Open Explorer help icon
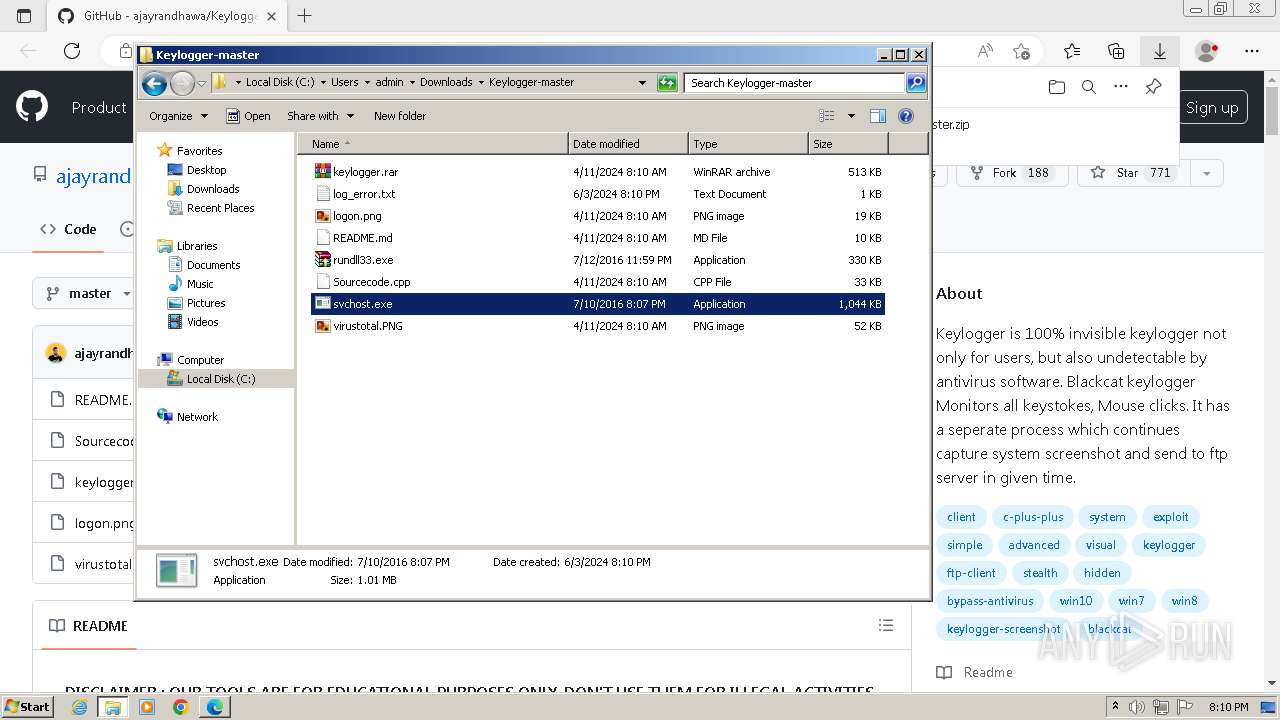 [x=906, y=116]
